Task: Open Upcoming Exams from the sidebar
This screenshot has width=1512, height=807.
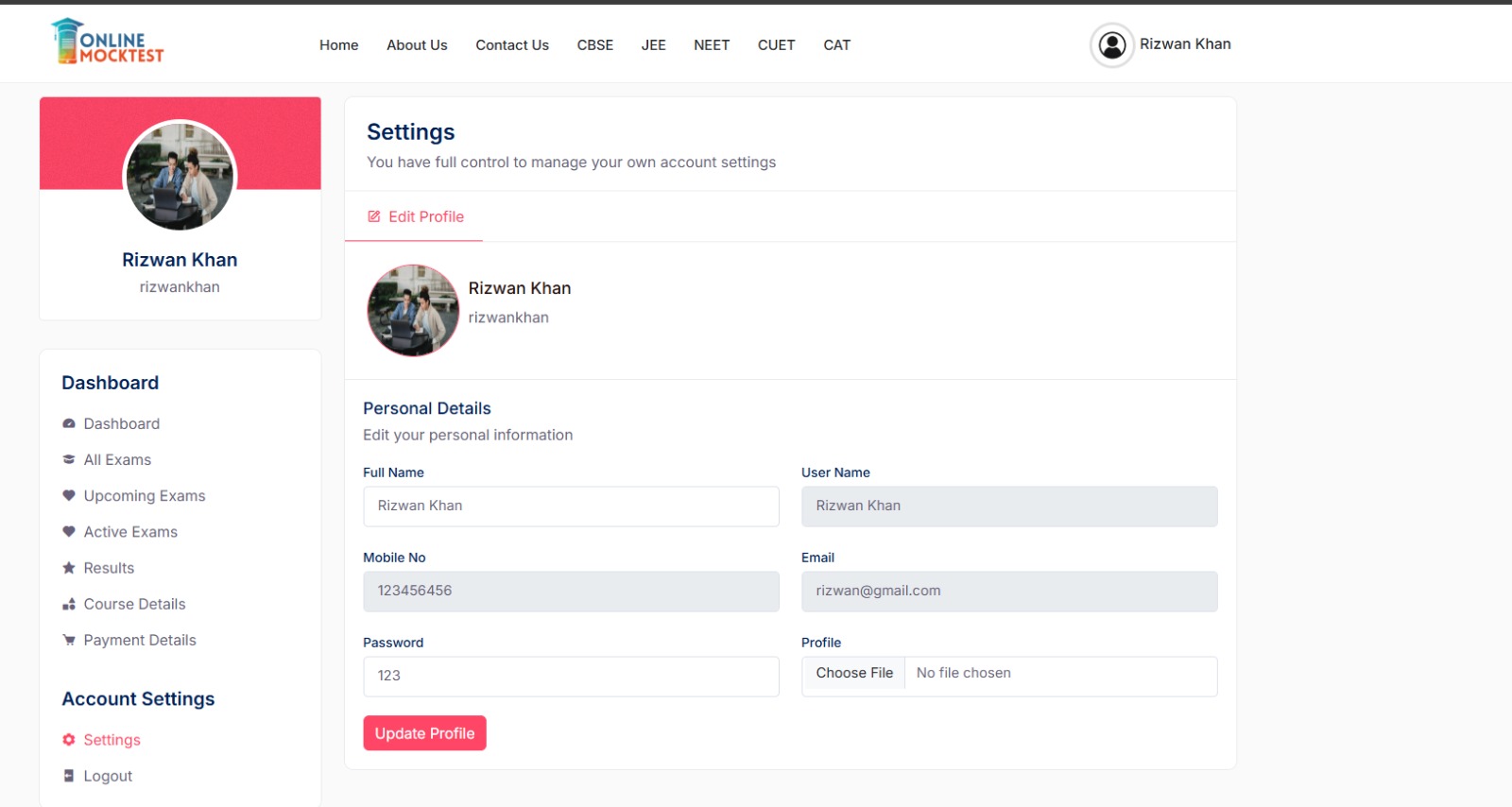Action: point(144,496)
